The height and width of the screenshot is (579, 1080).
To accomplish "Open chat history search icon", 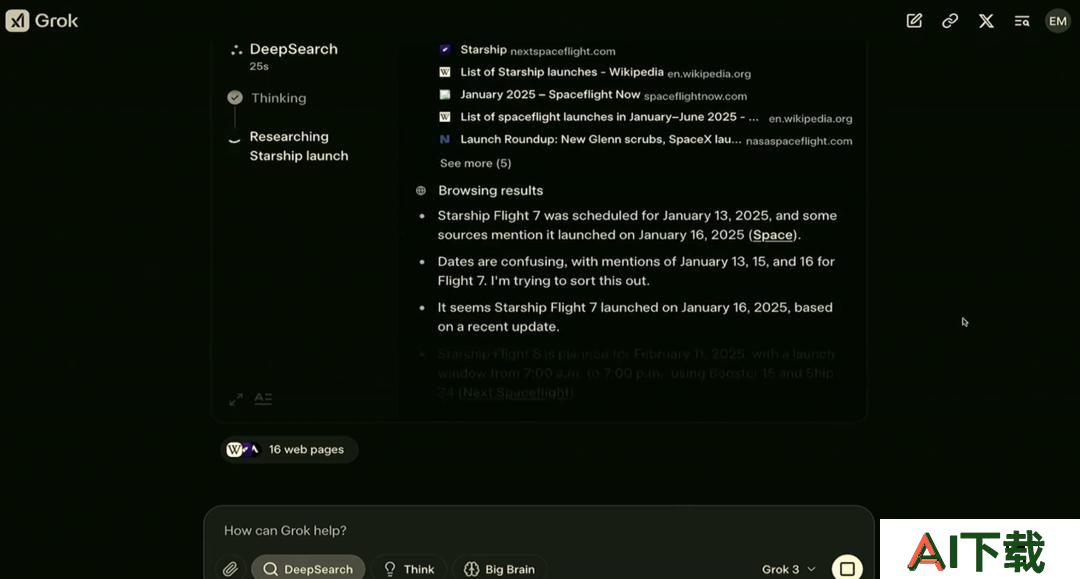I will click(1022, 21).
